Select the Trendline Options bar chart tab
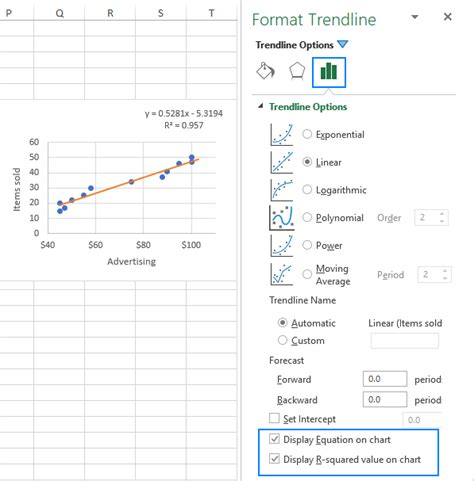The width and height of the screenshot is (474, 481). point(329,72)
